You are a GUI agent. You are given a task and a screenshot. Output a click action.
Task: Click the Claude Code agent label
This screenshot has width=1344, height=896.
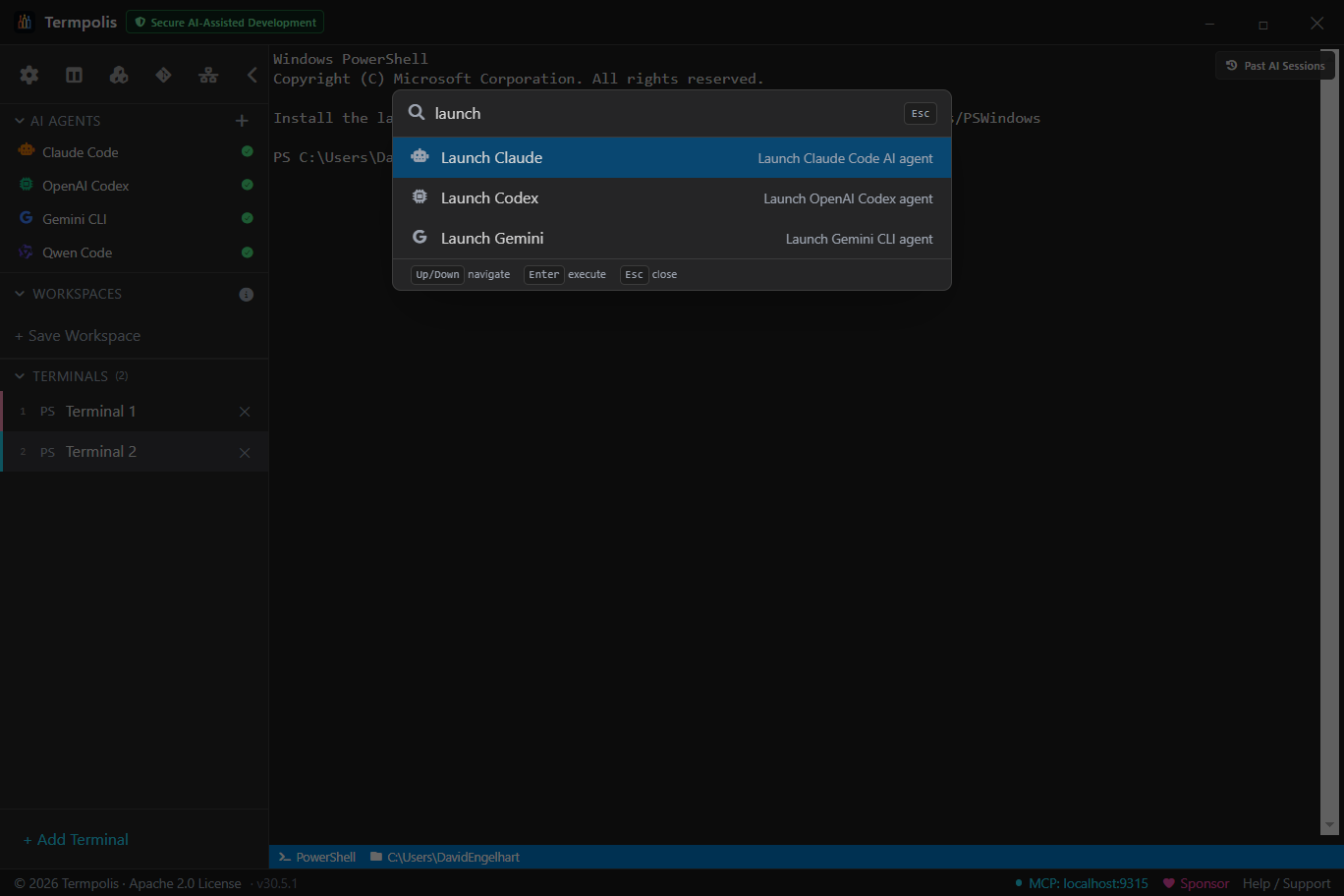81,152
